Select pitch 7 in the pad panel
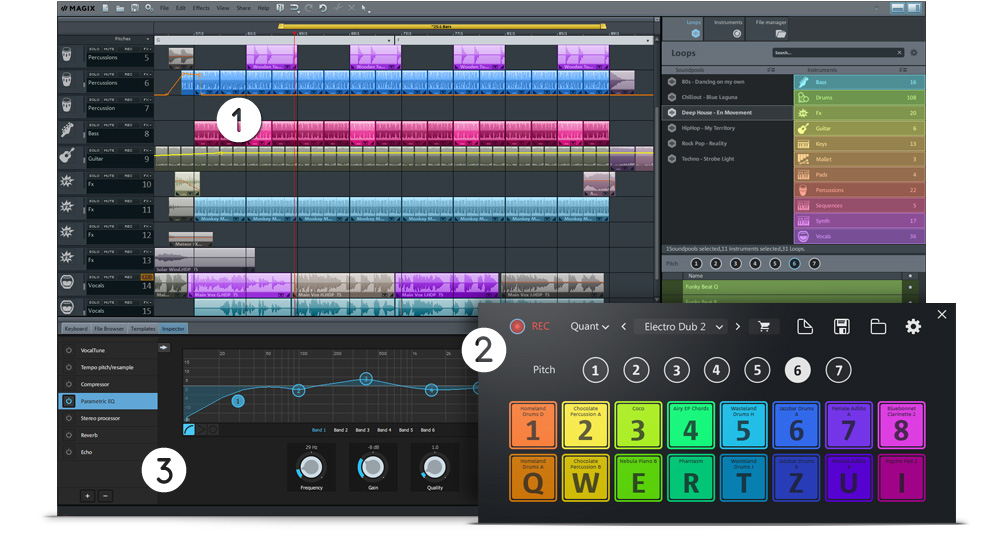This screenshot has height=535, width=982. point(839,370)
